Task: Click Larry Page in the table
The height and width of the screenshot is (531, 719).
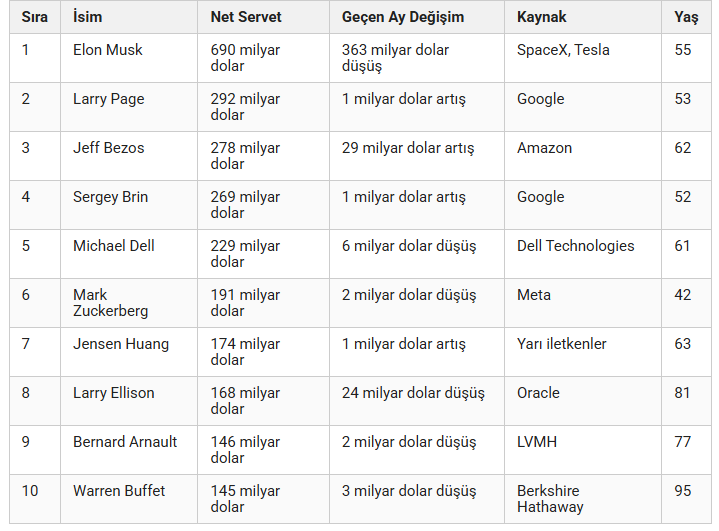Action: click(109, 99)
